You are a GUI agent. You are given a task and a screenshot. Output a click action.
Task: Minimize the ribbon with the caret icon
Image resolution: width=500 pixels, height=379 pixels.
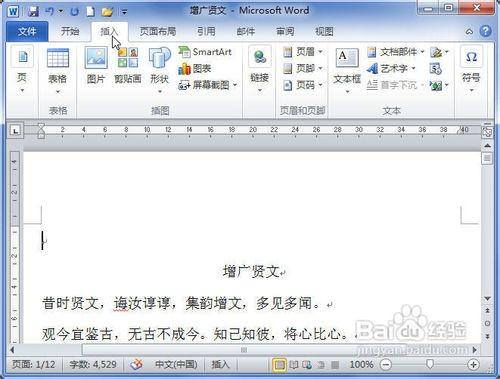469,32
